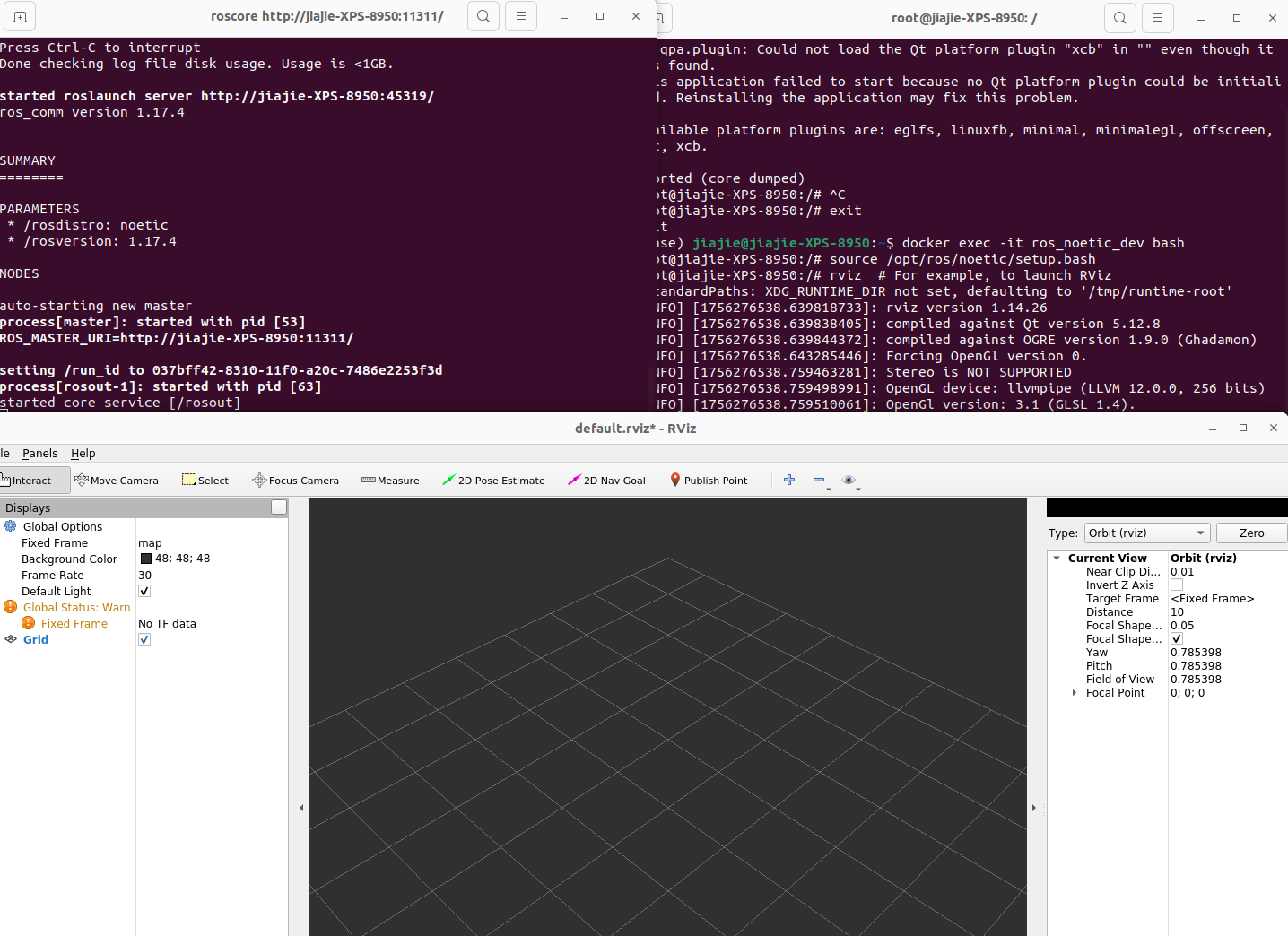1288x936 pixels.
Task: Click the 48; 48; 48 color value
Action: tap(183, 559)
